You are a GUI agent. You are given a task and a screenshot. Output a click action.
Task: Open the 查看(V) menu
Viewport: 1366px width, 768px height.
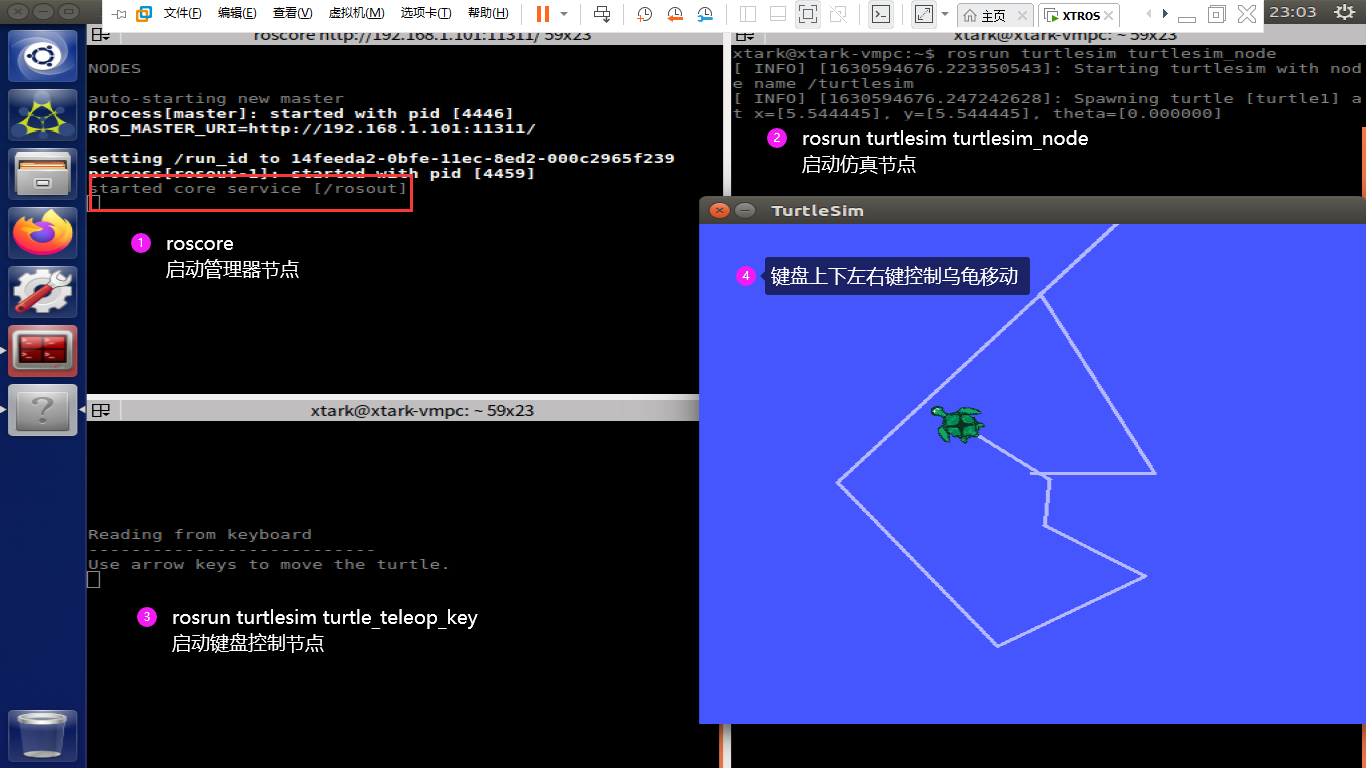pos(292,14)
